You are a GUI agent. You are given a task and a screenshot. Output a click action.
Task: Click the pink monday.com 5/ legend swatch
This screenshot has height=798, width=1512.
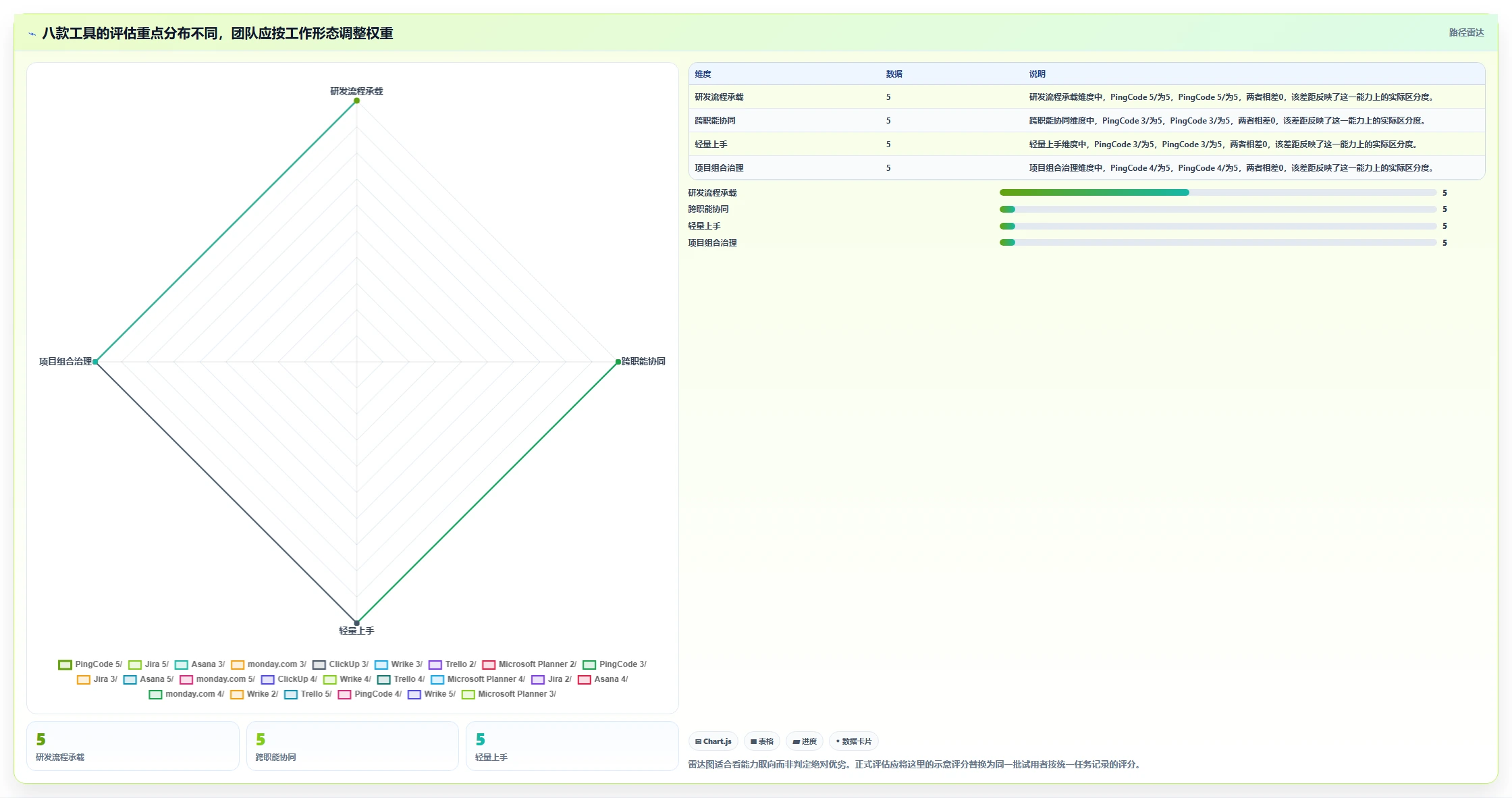coord(186,679)
